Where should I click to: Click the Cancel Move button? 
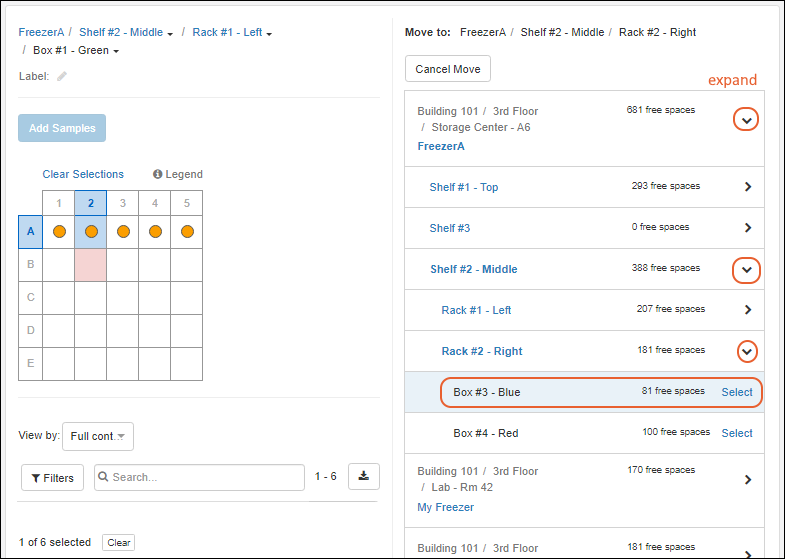(447, 69)
